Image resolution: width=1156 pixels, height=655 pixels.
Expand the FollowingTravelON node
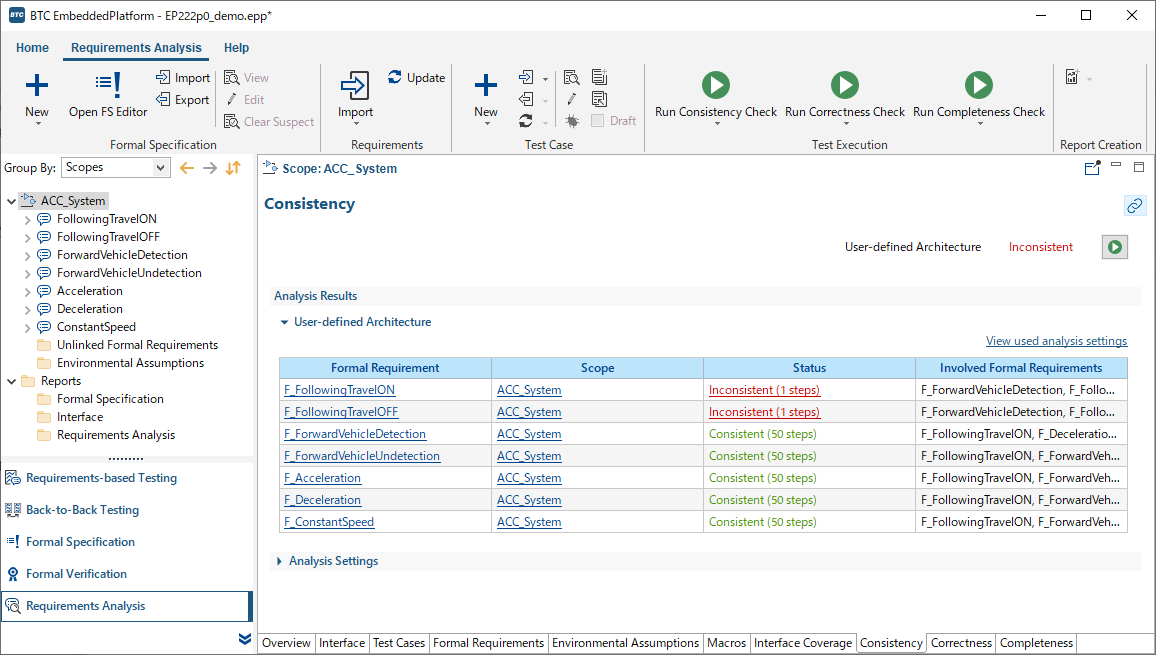click(27, 219)
